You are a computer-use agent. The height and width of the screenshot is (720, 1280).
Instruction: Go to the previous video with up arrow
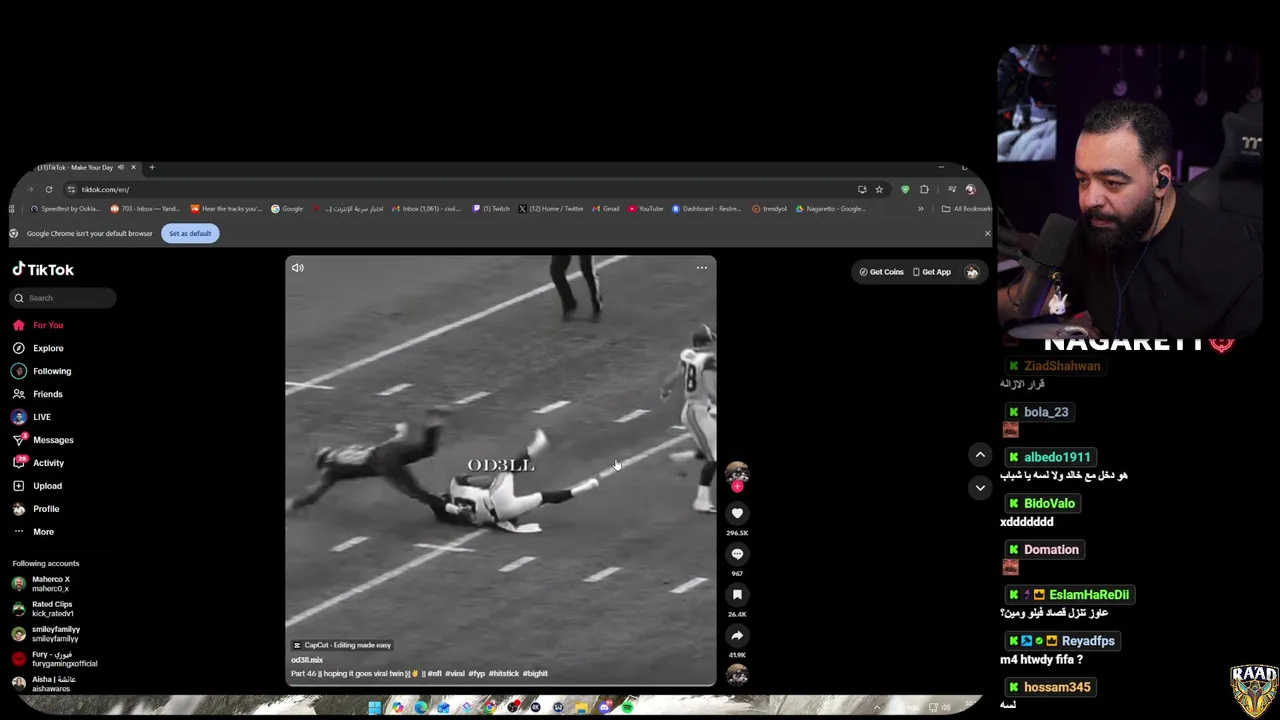click(x=980, y=455)
